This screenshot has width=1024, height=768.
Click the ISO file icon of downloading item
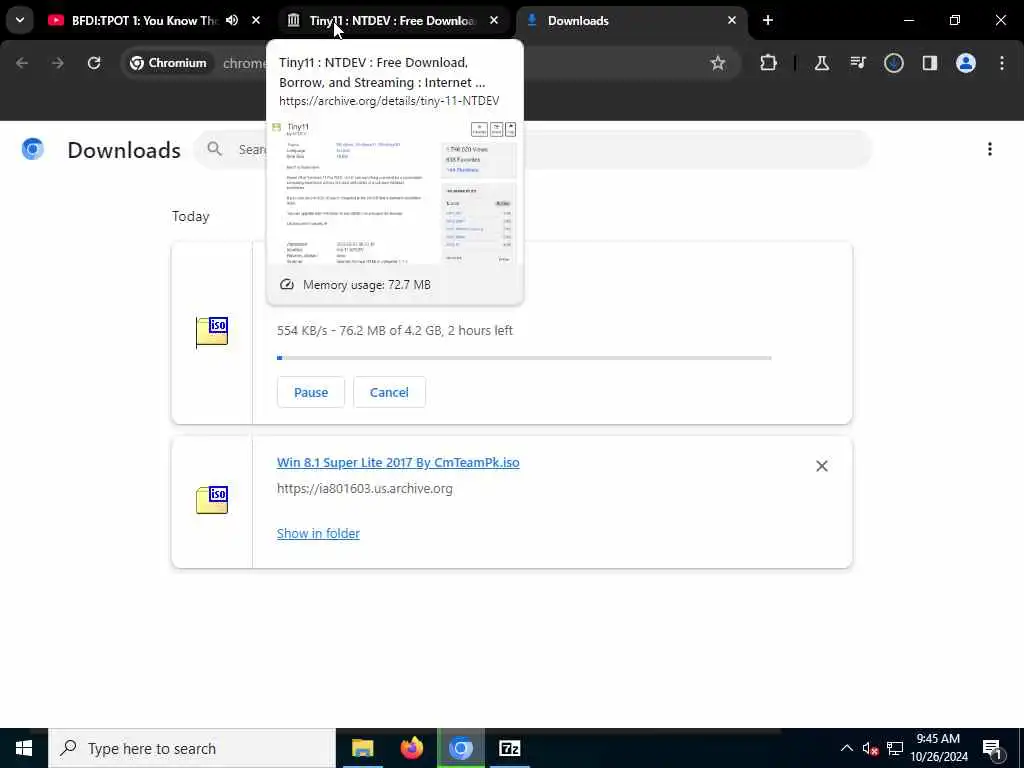(212, 332)
